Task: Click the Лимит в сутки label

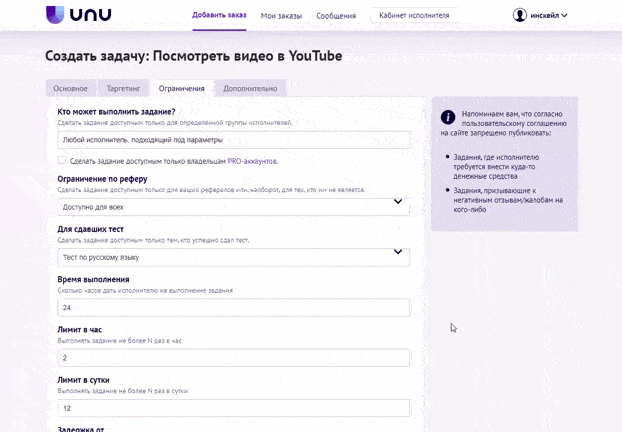Action: click(83, 380)
